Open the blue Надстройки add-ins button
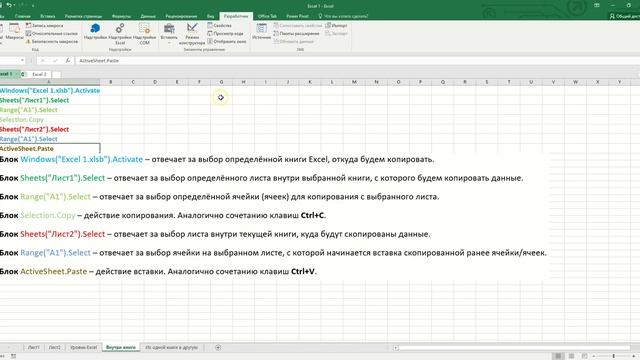The image size is (640, 360). click(95, 32)
